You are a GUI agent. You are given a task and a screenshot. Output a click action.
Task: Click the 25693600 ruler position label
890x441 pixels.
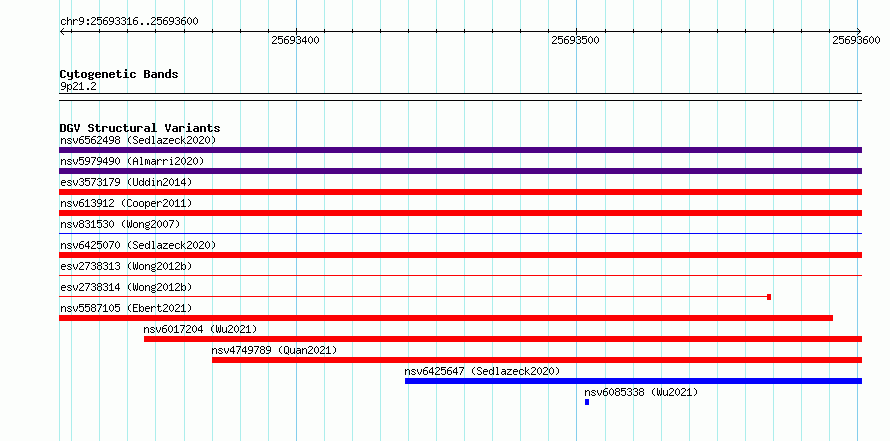click(856, 40)
